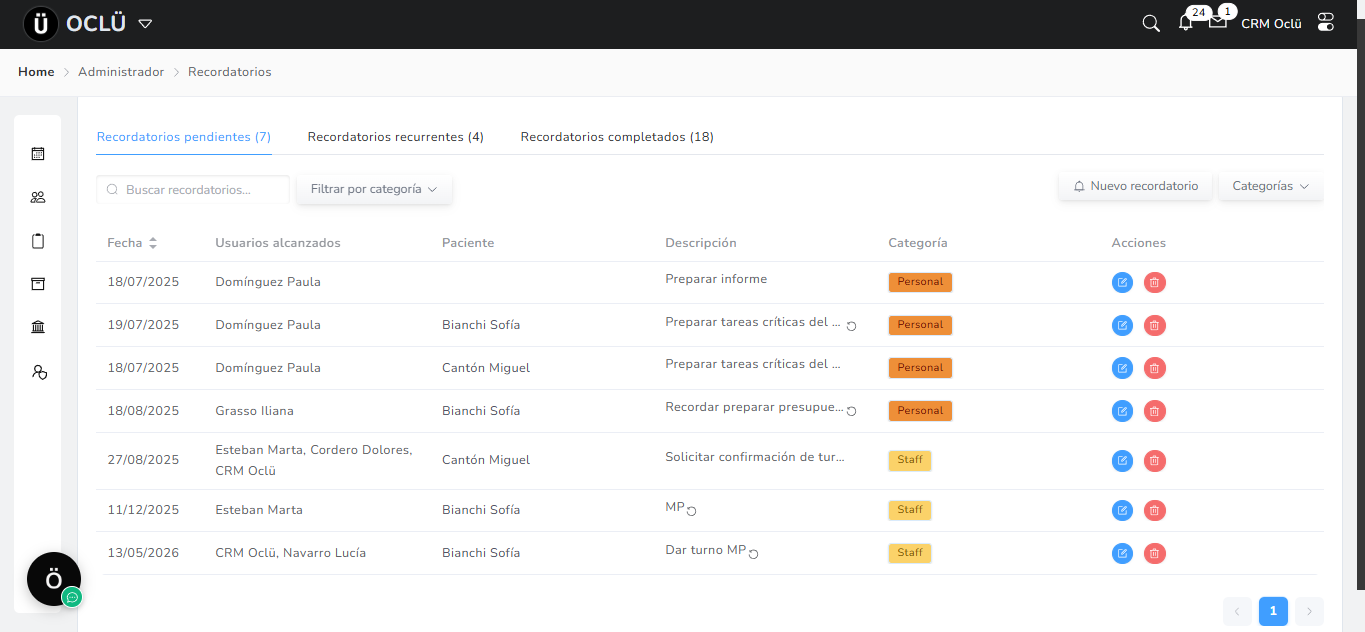Open the bank building icon in sidebar
The width and height of the screenshot is (1365, 632).
pyautogui.click(x=38, y=328)
